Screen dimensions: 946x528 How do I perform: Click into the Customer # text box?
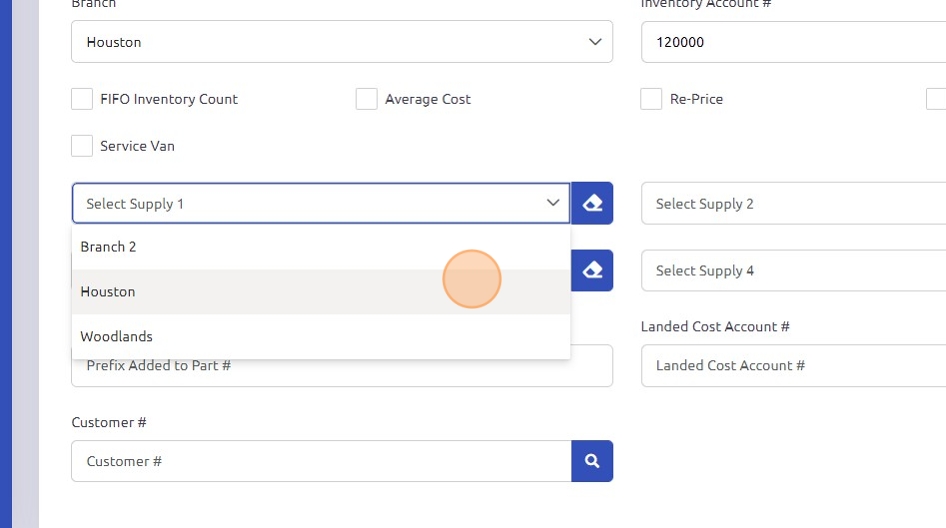[320, 461]
